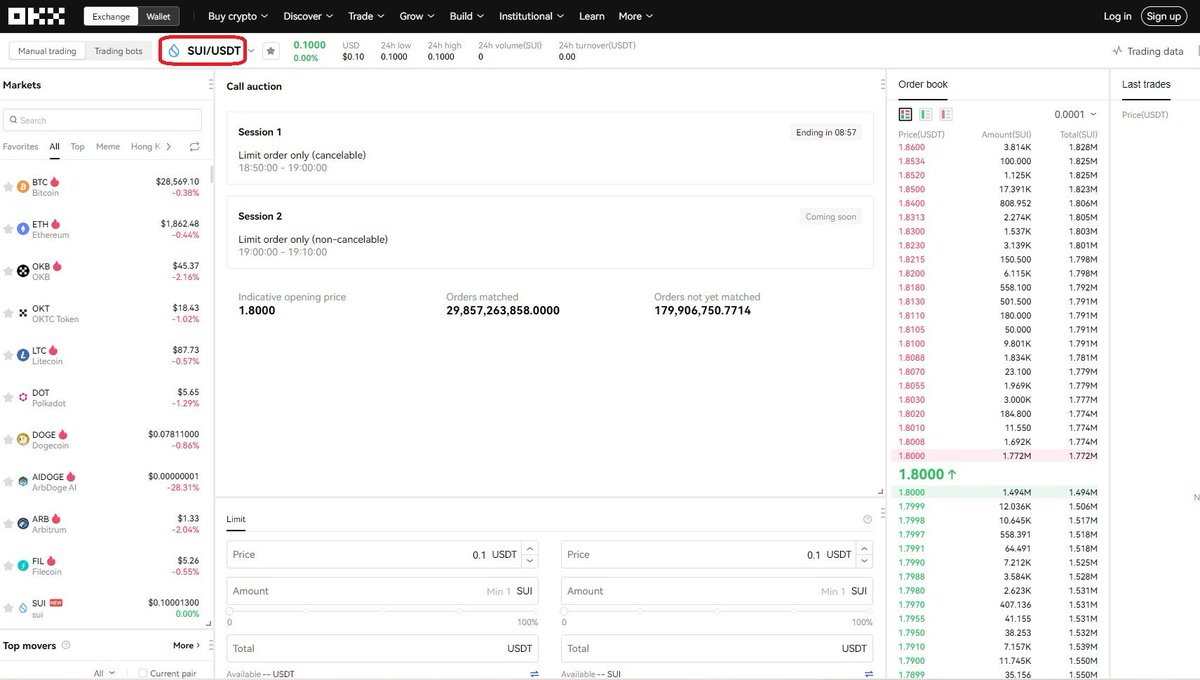Click the SUI droplet icon in pair selector
The height and width of the screenshot is (680, 1200).
tap(174, 51)
